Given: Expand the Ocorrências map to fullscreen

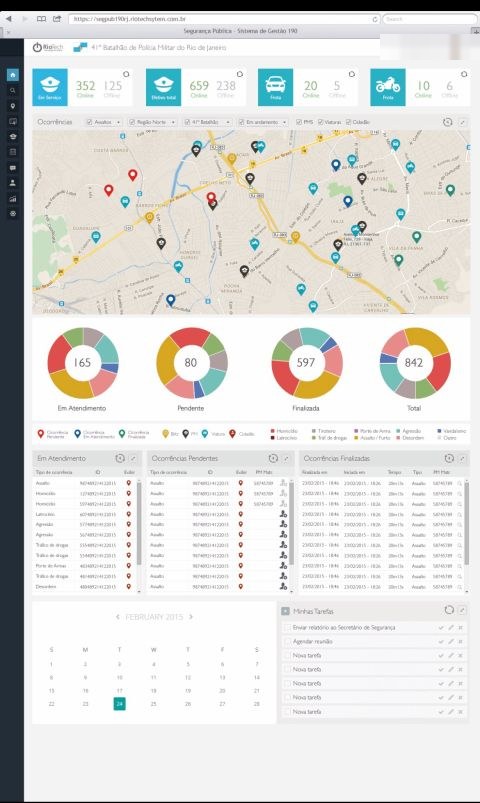Looking at the screenshot, I should coord(462,122).
